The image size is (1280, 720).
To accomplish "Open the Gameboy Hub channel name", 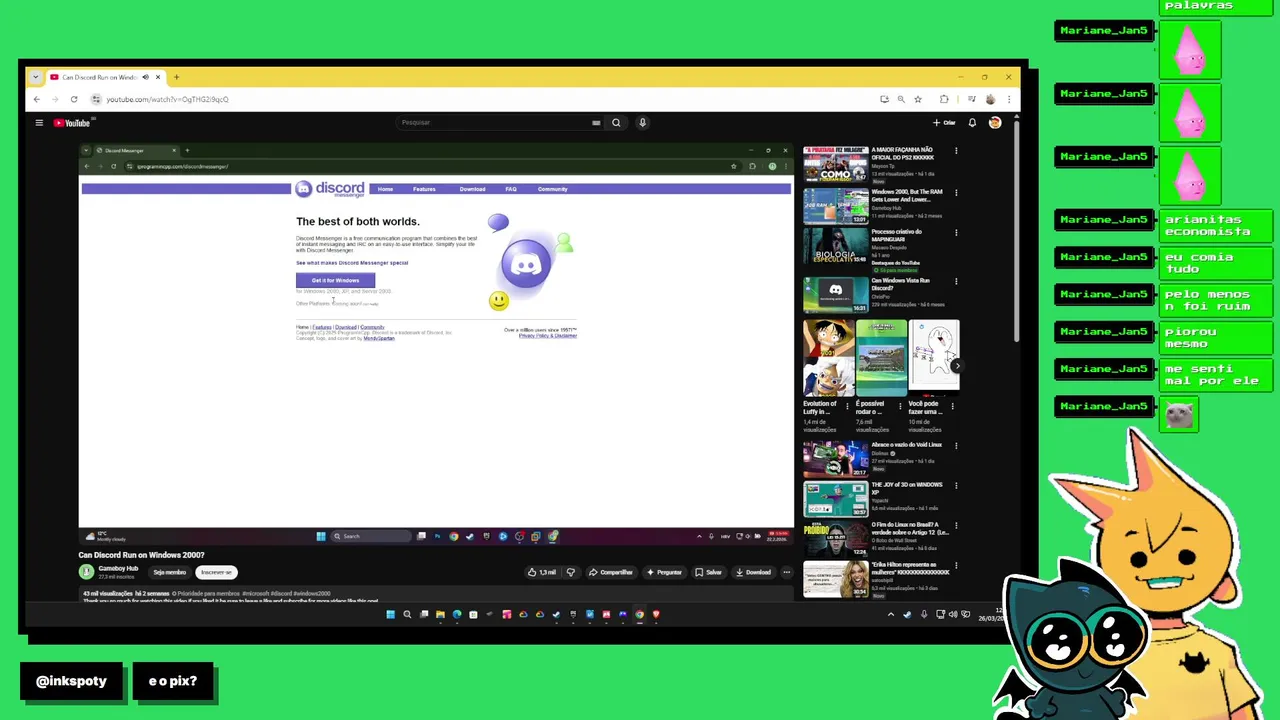I will point(118,568).
